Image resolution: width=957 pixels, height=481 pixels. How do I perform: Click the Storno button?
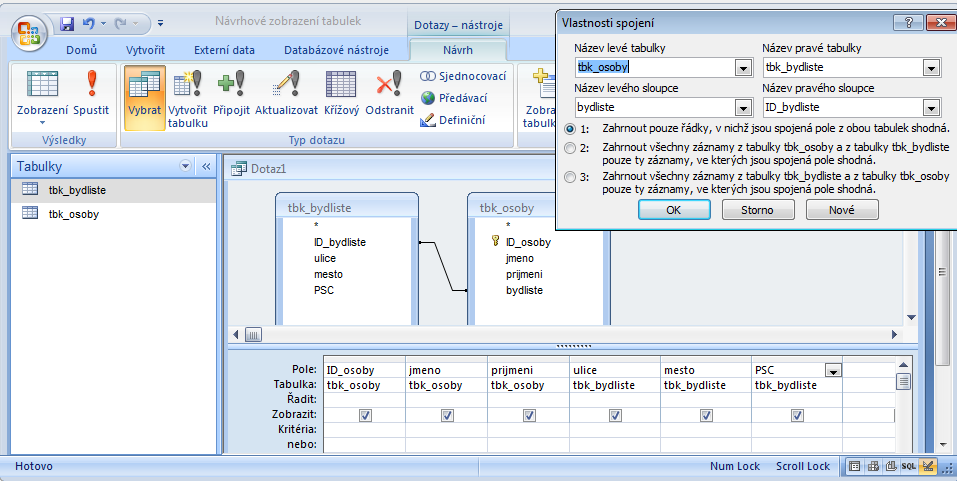[758, 209]
